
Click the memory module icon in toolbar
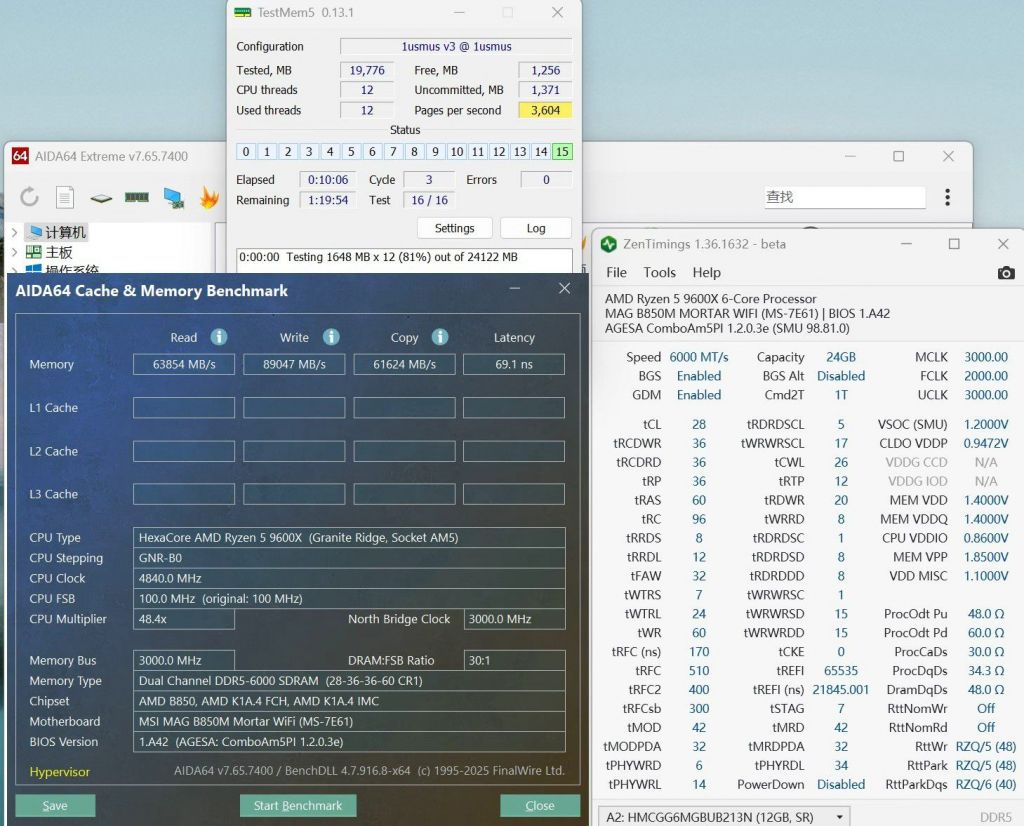(x=137, y=198)
